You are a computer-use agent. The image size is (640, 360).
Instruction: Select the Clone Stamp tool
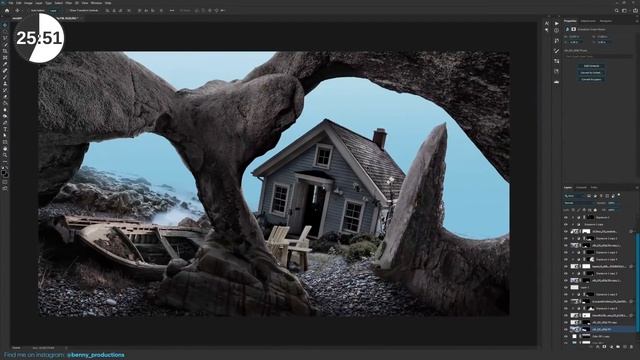coord(4,84)
